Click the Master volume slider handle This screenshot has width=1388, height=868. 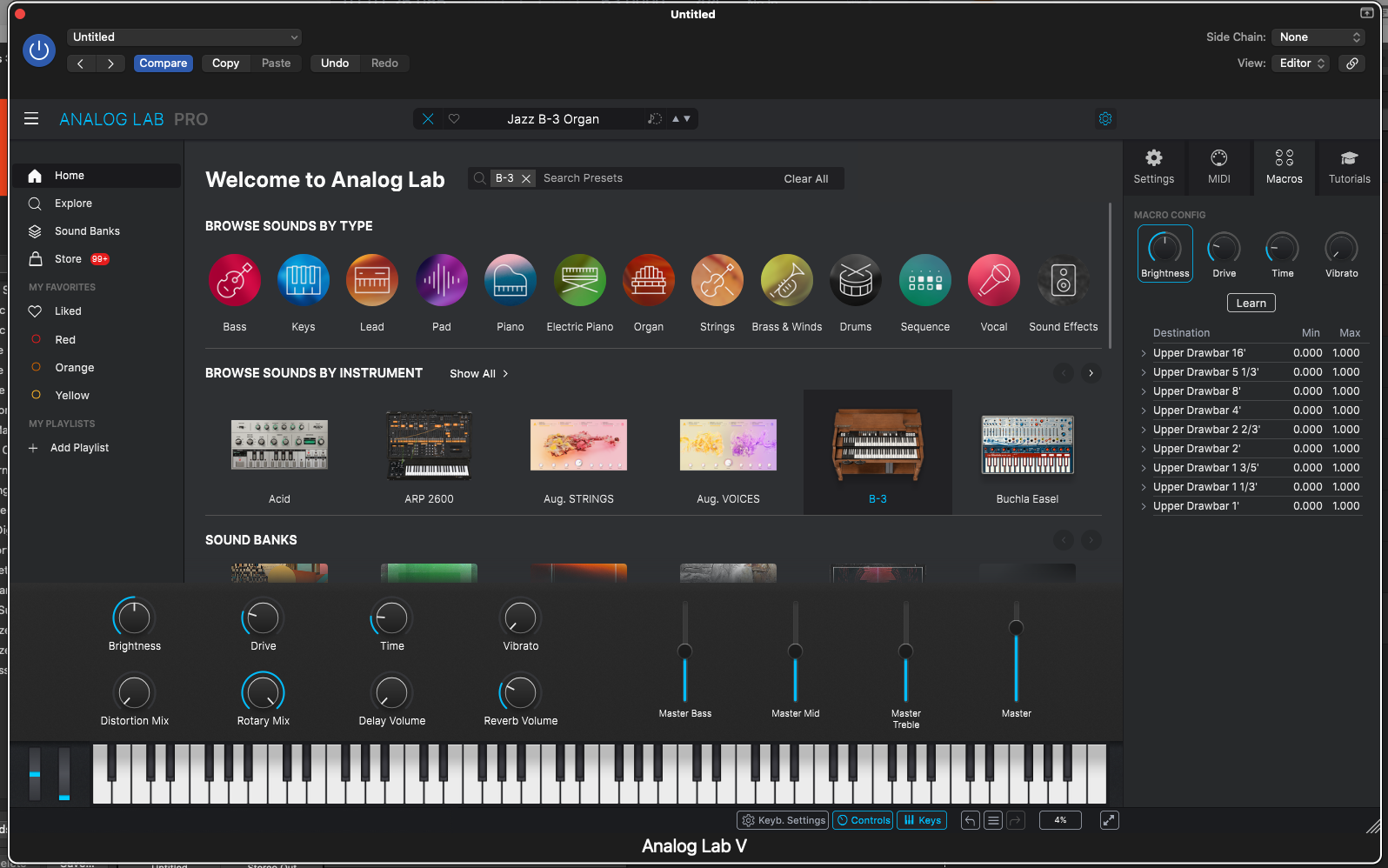(1016, 627)
